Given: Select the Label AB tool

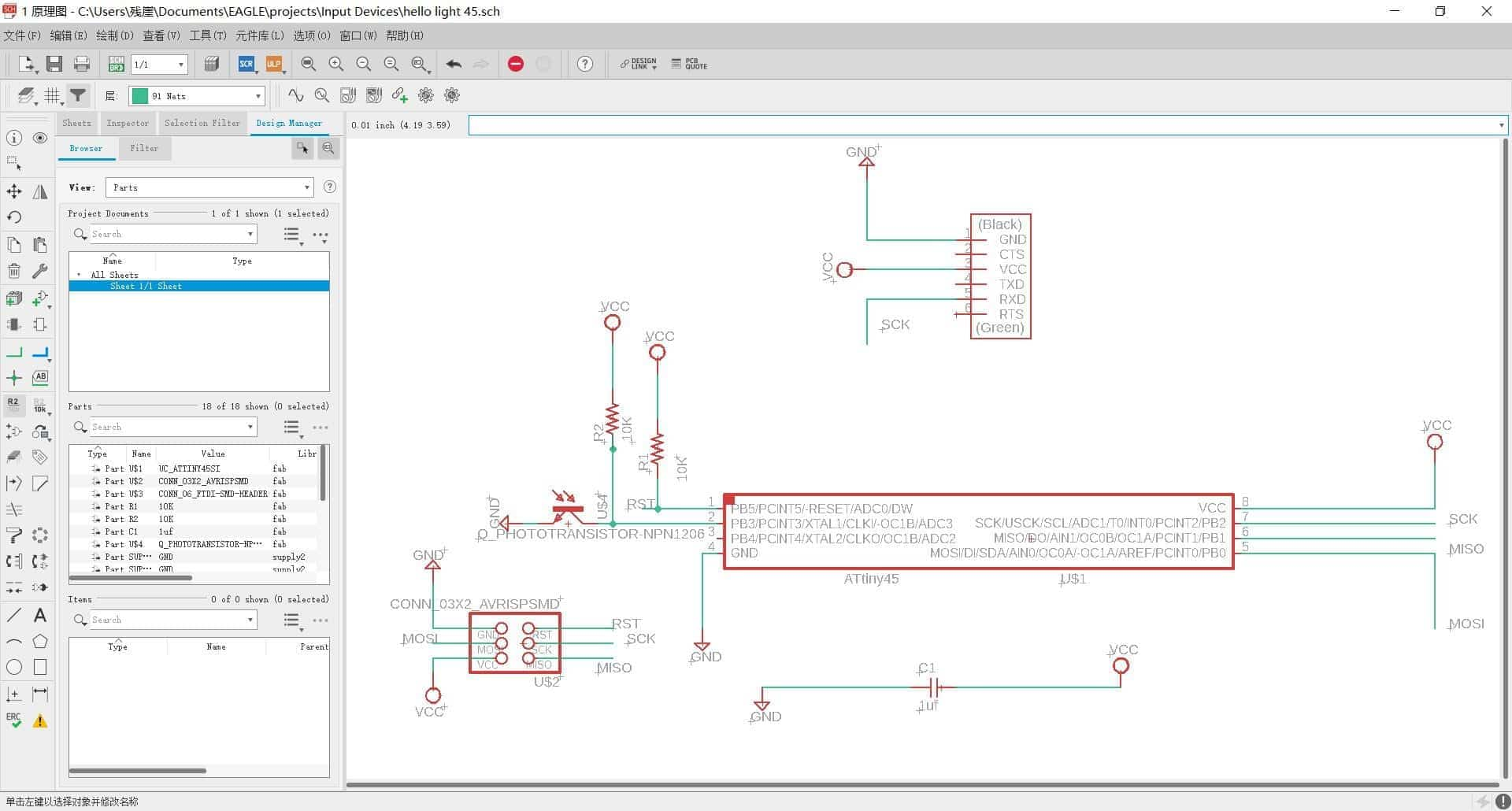Looking at the screenshot, I should point(40,377).
